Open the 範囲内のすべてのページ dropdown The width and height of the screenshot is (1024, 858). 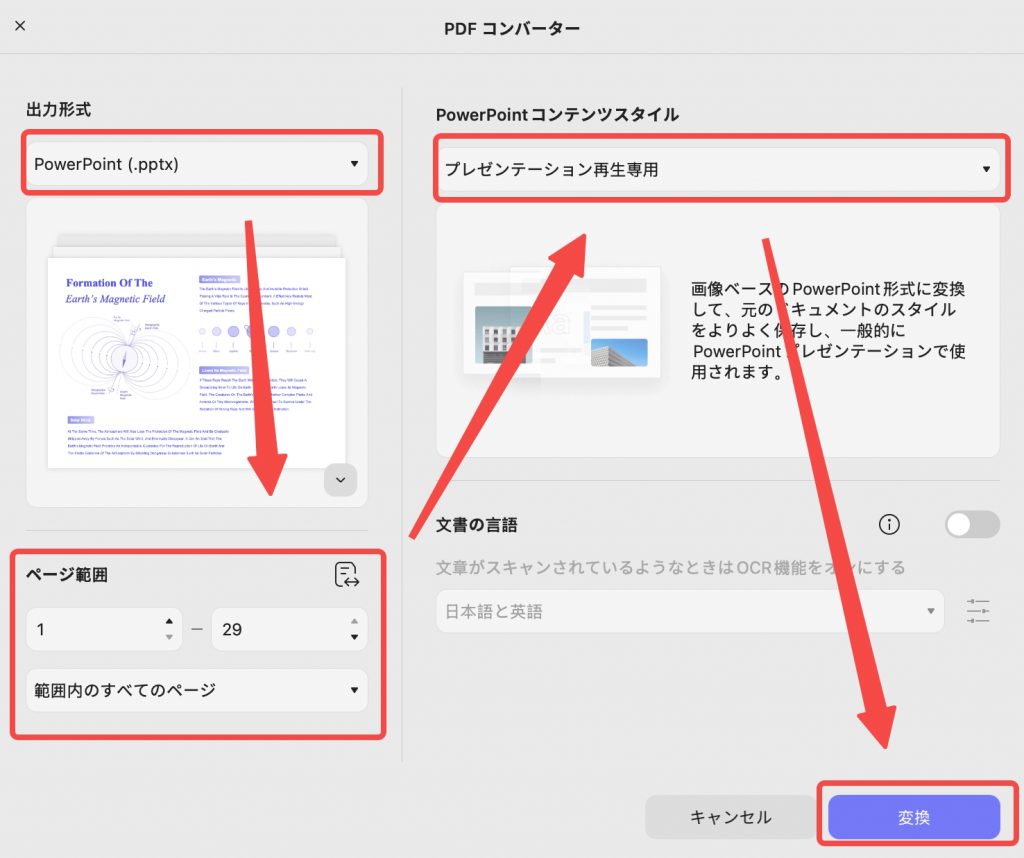pos(197,690)
